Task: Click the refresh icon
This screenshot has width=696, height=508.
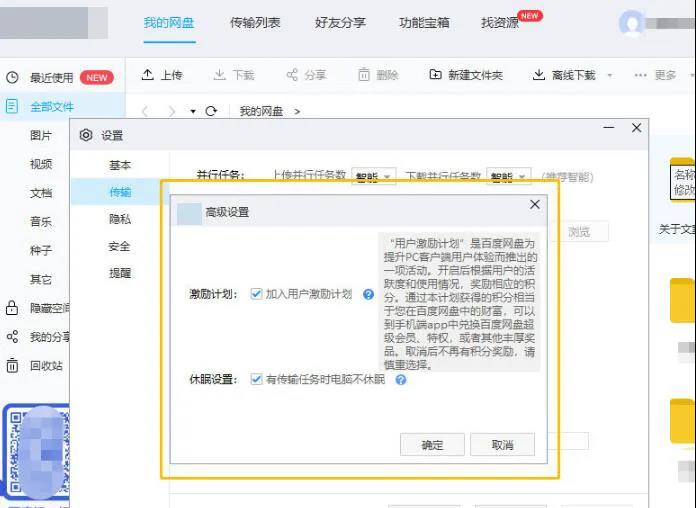Action: 211,111
